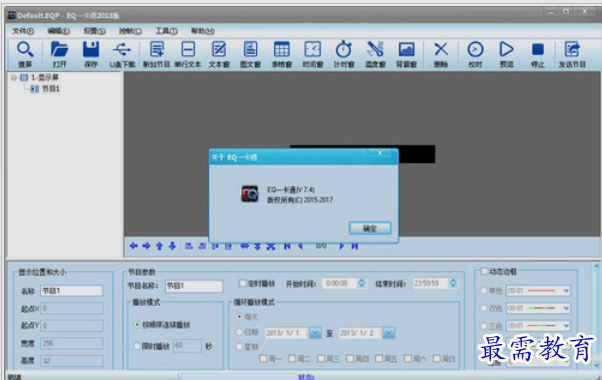
Task: Open the 设置 menu
Action: click(94, 31)
